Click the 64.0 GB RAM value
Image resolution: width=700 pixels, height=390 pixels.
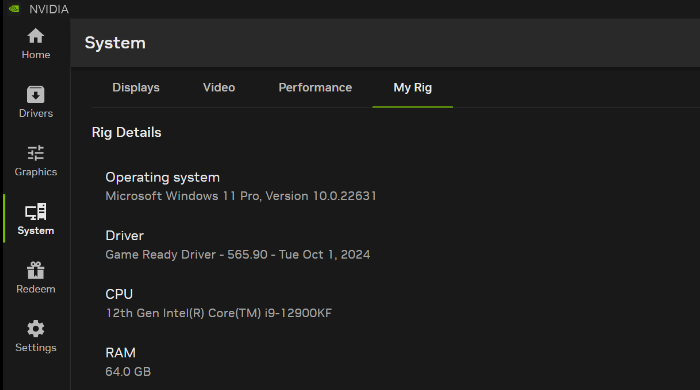point(128,372)
